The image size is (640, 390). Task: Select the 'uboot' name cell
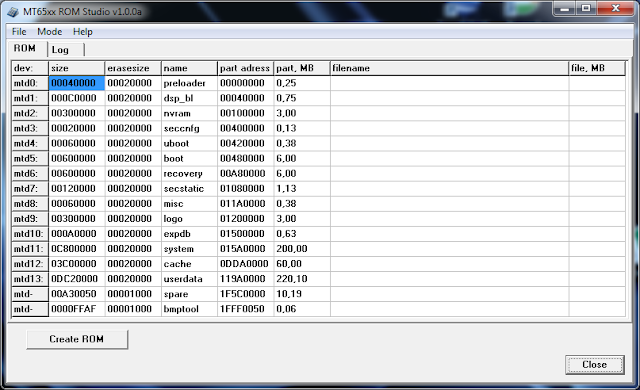189,144
